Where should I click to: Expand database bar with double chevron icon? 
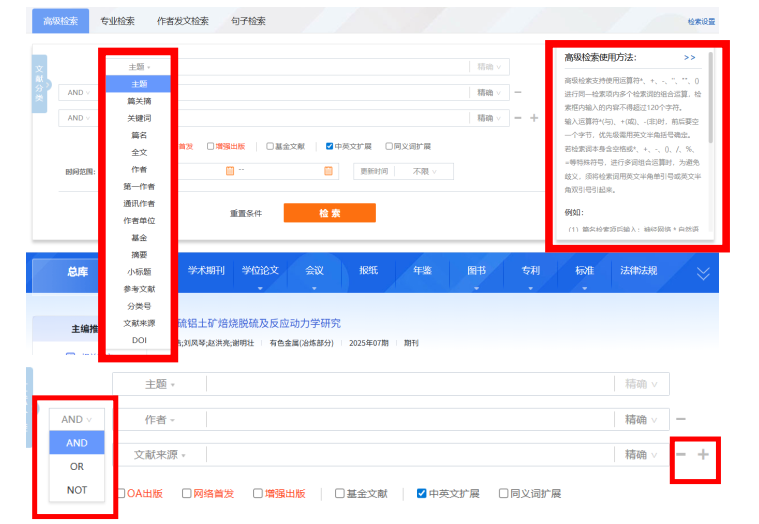[x=703, y=273]
